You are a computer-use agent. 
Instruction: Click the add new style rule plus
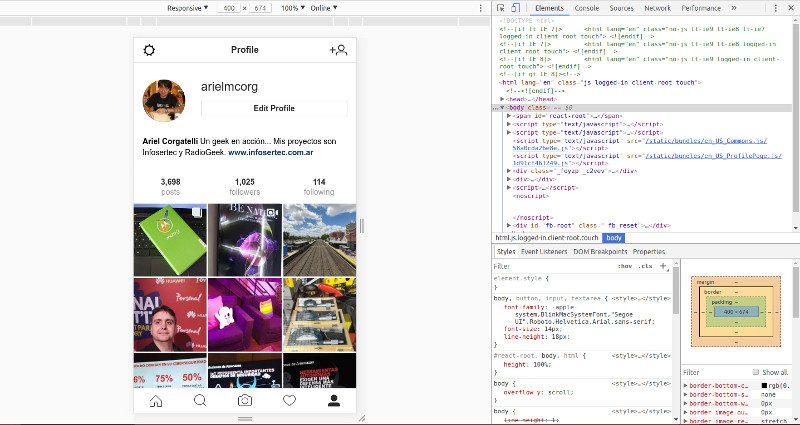tap(663, 267)
